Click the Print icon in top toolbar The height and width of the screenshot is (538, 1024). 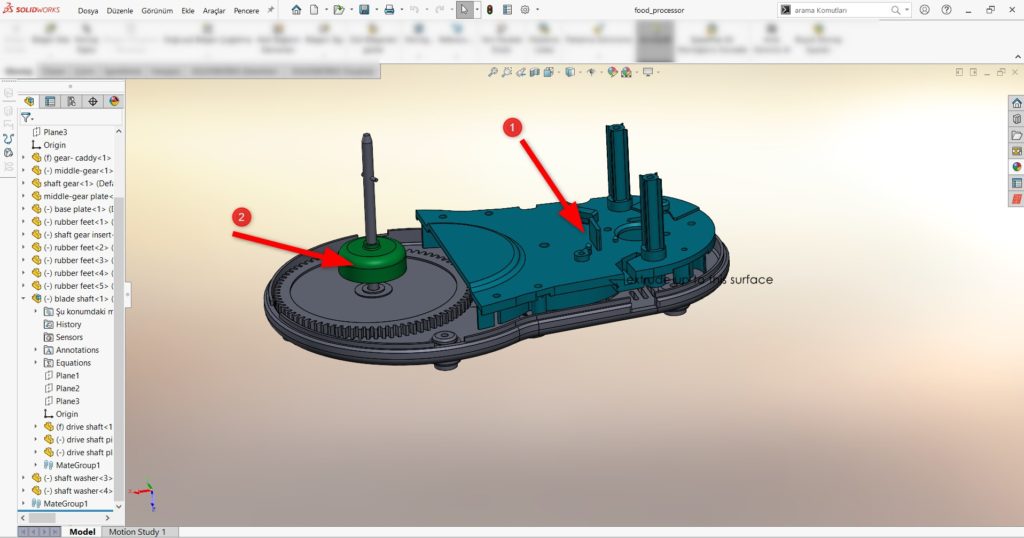tap(389, 10)
